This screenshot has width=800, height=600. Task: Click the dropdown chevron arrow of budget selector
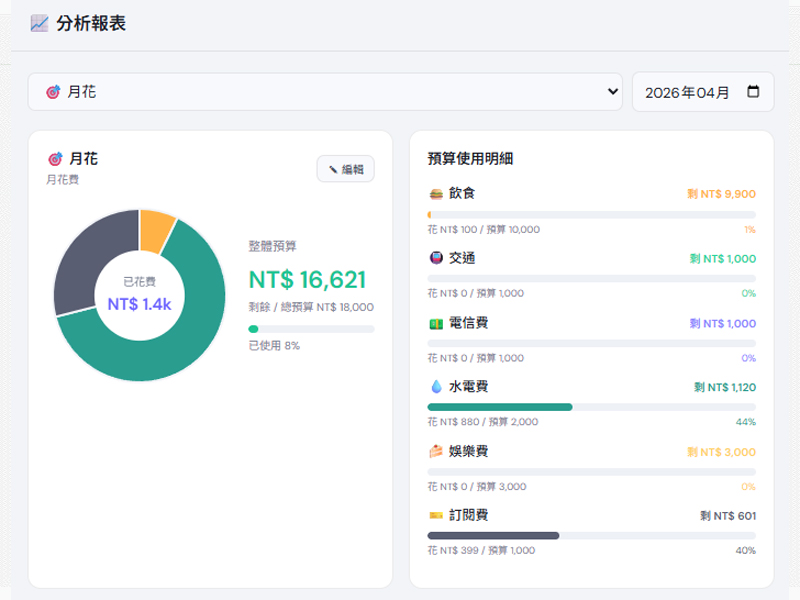coord(613,92)
